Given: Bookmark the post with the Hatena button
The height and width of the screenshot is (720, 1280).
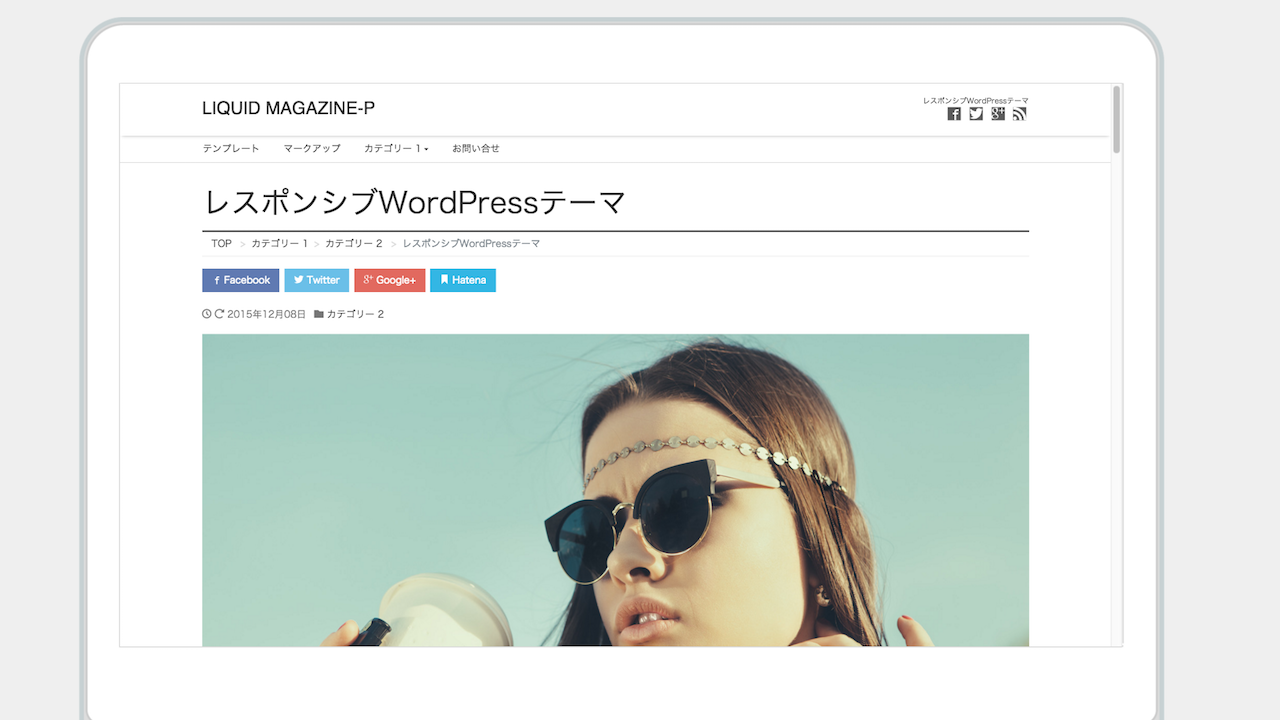Looking at the screenshot, I should click(462, 280).
